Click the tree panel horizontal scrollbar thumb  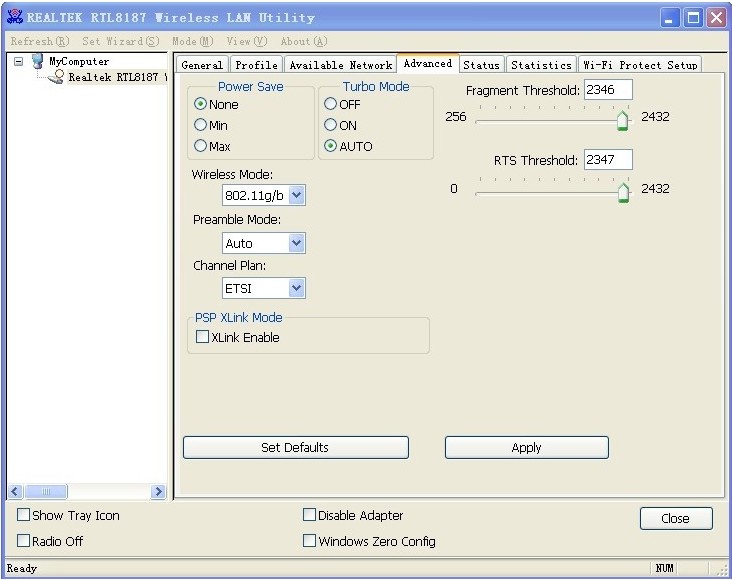tap(46, 491)
